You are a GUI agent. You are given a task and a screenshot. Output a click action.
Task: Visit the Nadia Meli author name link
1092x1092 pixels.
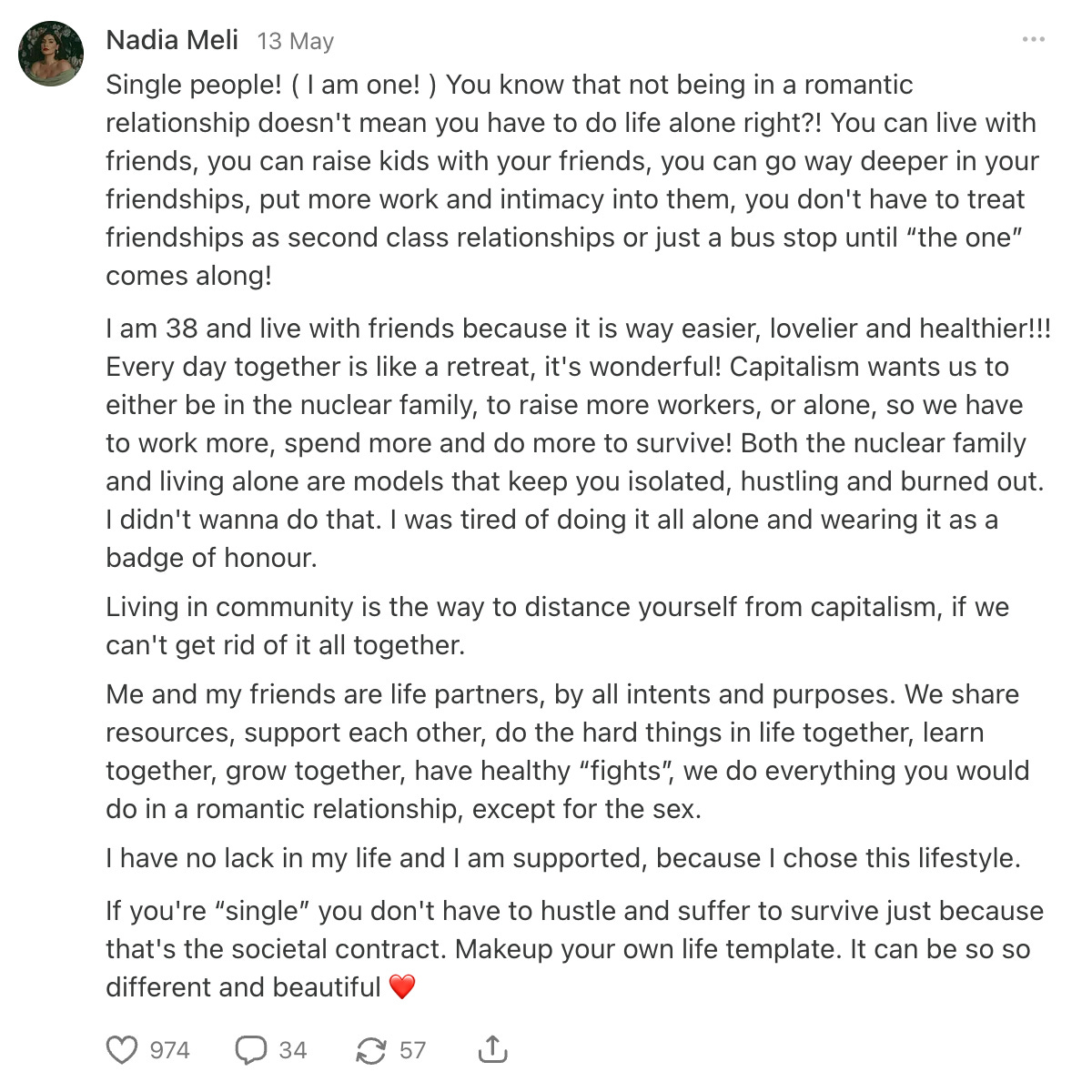coord(172,40)
